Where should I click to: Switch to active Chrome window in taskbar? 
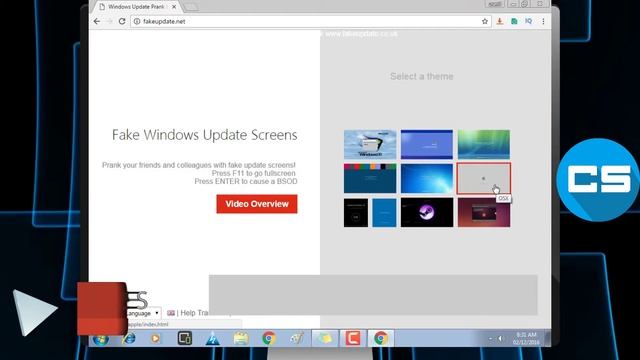click(381, 338)
